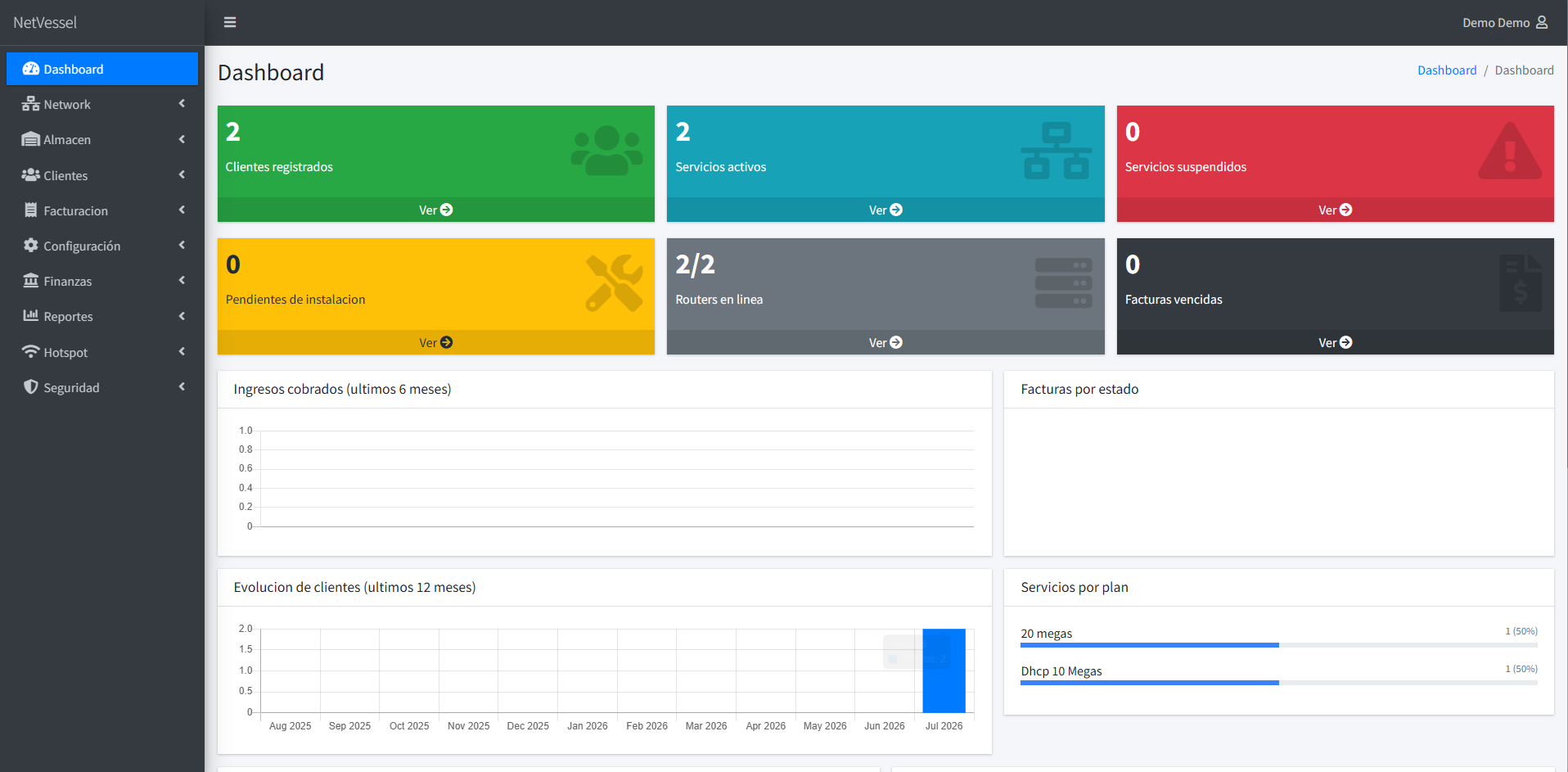Click the Configuración gear icon
Screen dimensions: 1568x772
[x=31, y=246]
